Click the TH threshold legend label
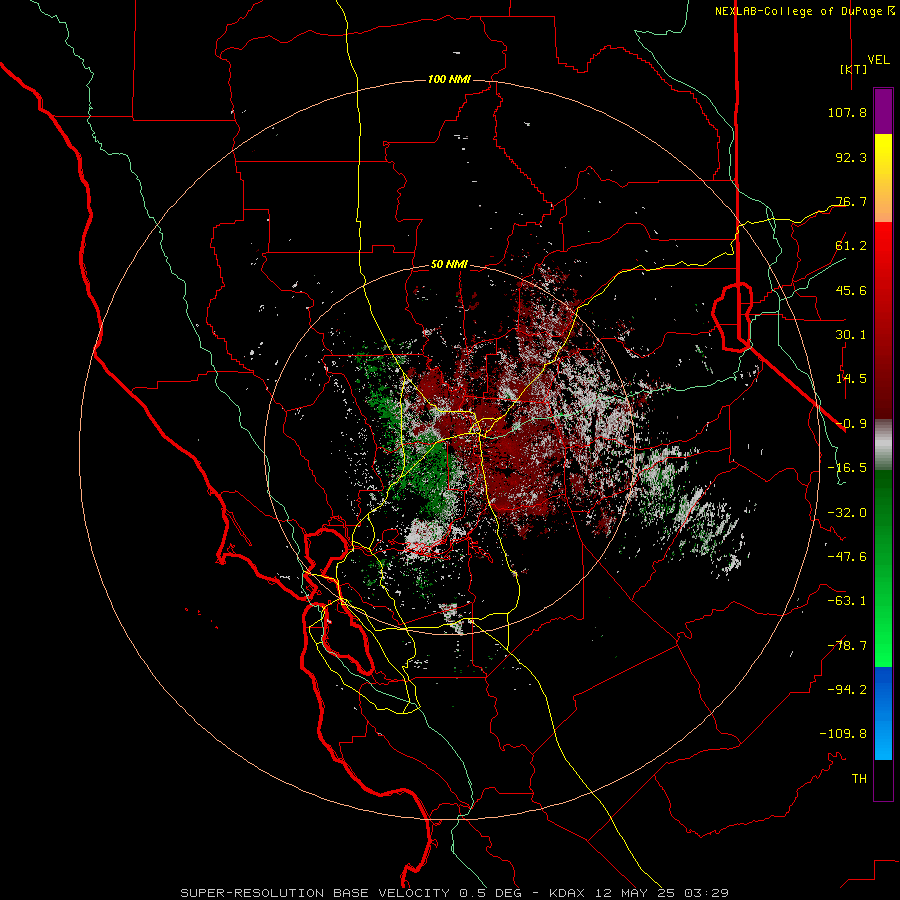Image resolution: width=900 pixels, height=900 pixels. 859,779
